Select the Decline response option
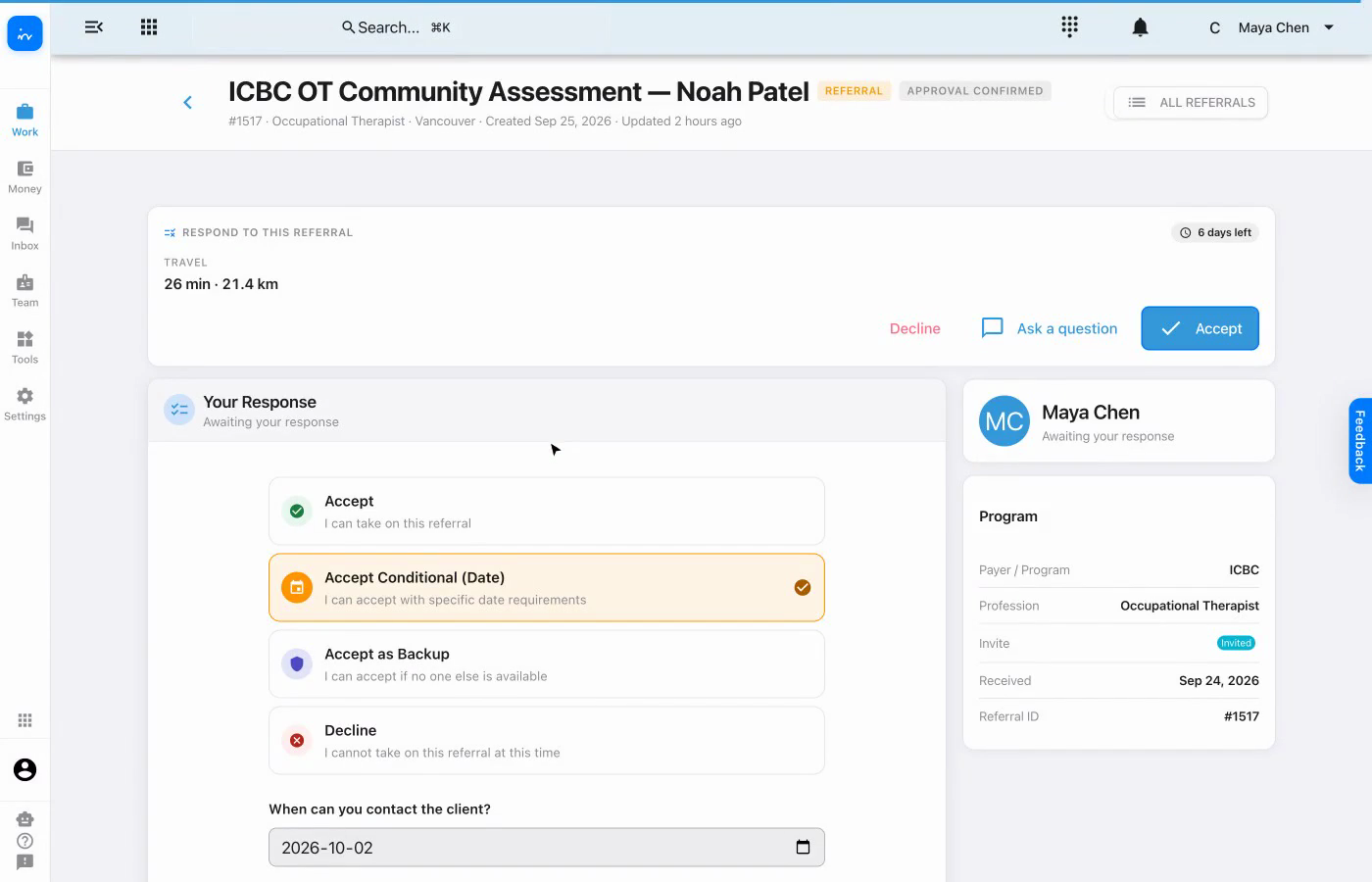The image size is (1372, 882). 547,741
